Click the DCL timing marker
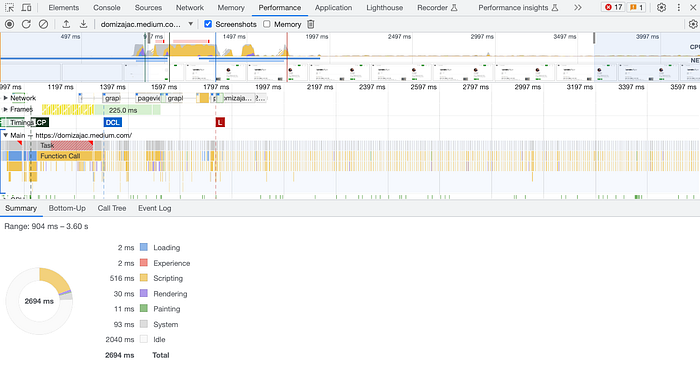This screenshot has height=369, width=700. click(x=112, y=122)
